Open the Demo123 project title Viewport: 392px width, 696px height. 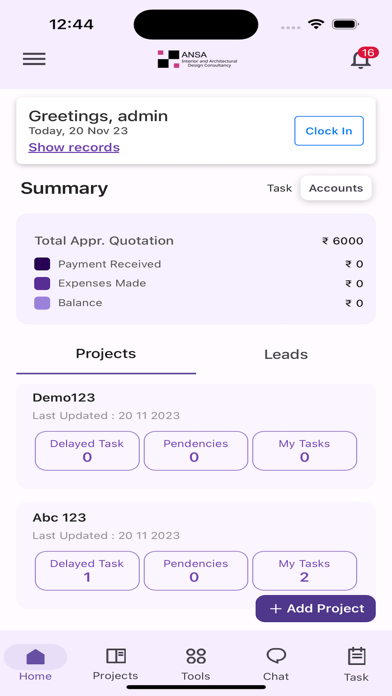64,398
